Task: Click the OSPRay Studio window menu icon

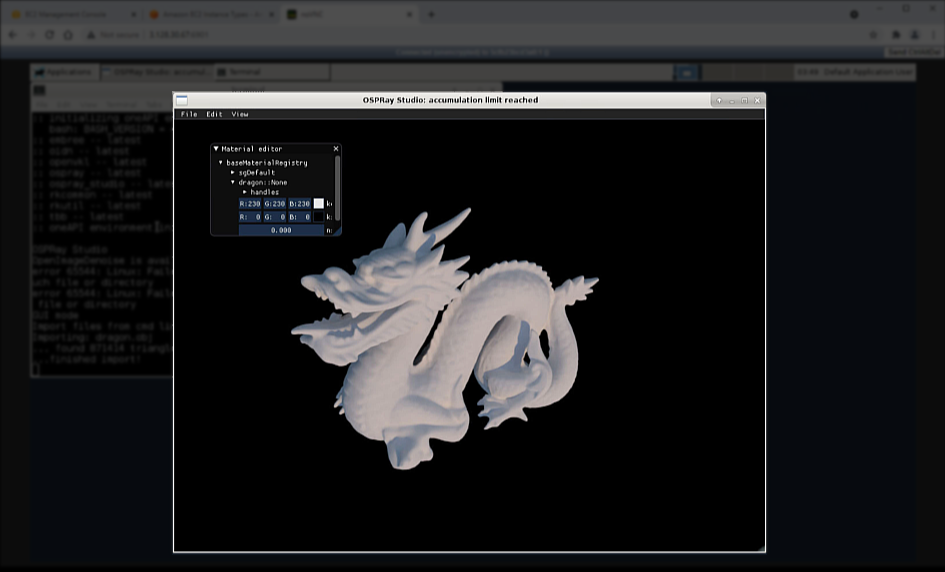Action: tap(181, 100)
